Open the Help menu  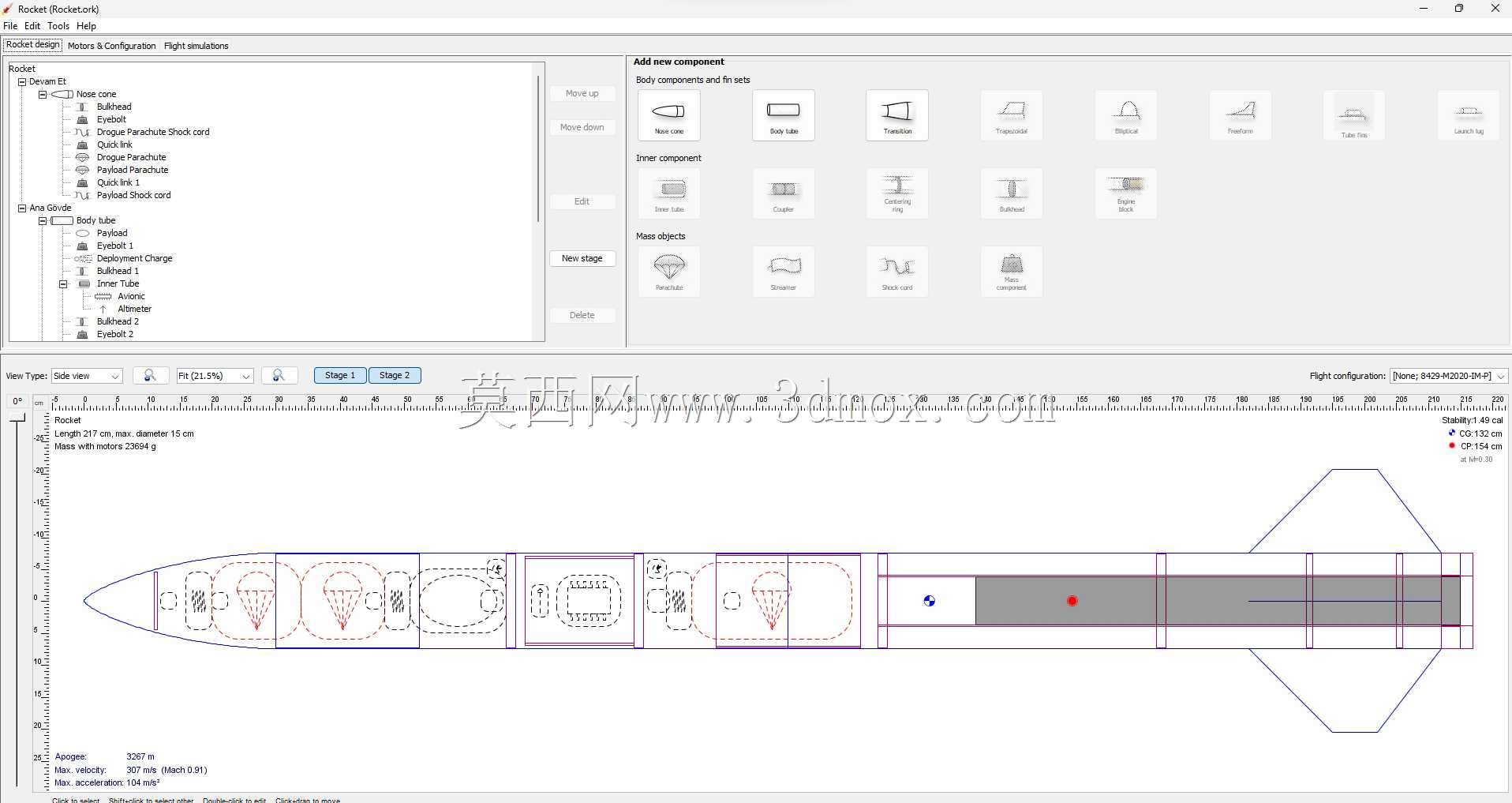point(86,26)
